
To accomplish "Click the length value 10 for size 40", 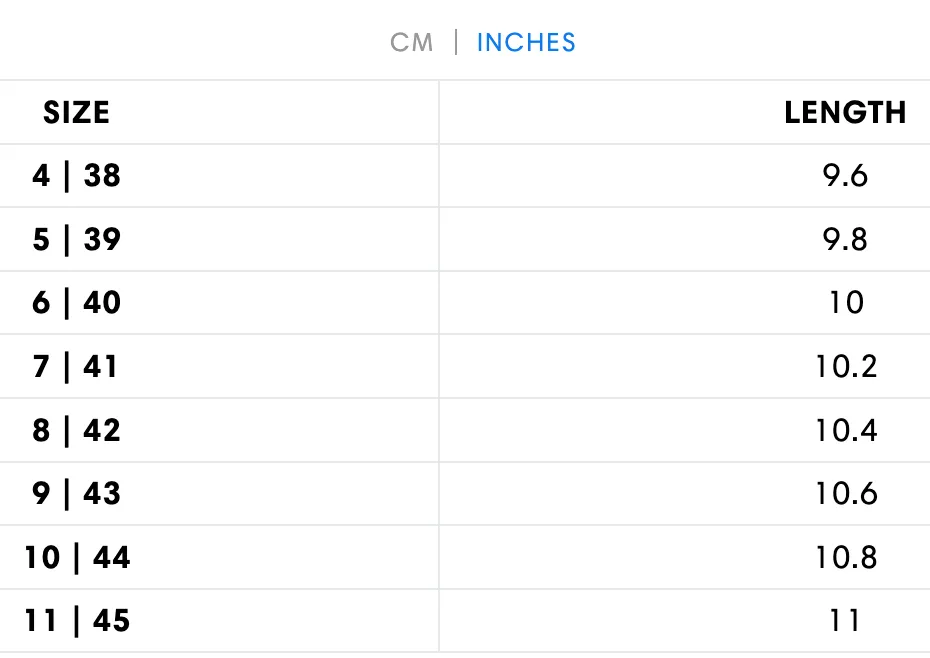I will tap(846, 303).
